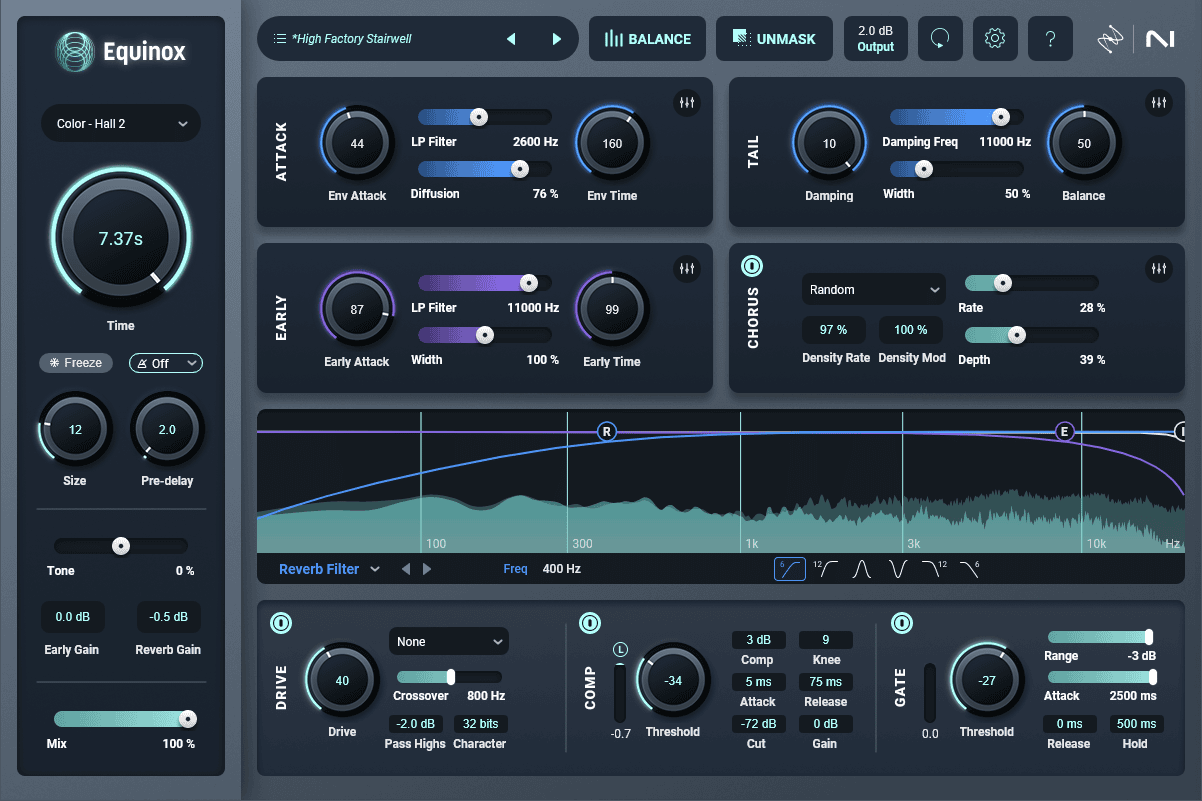Select 12 dB high-cut filter shape
This screenshot has width=1202, height=801.
point(933,569)
